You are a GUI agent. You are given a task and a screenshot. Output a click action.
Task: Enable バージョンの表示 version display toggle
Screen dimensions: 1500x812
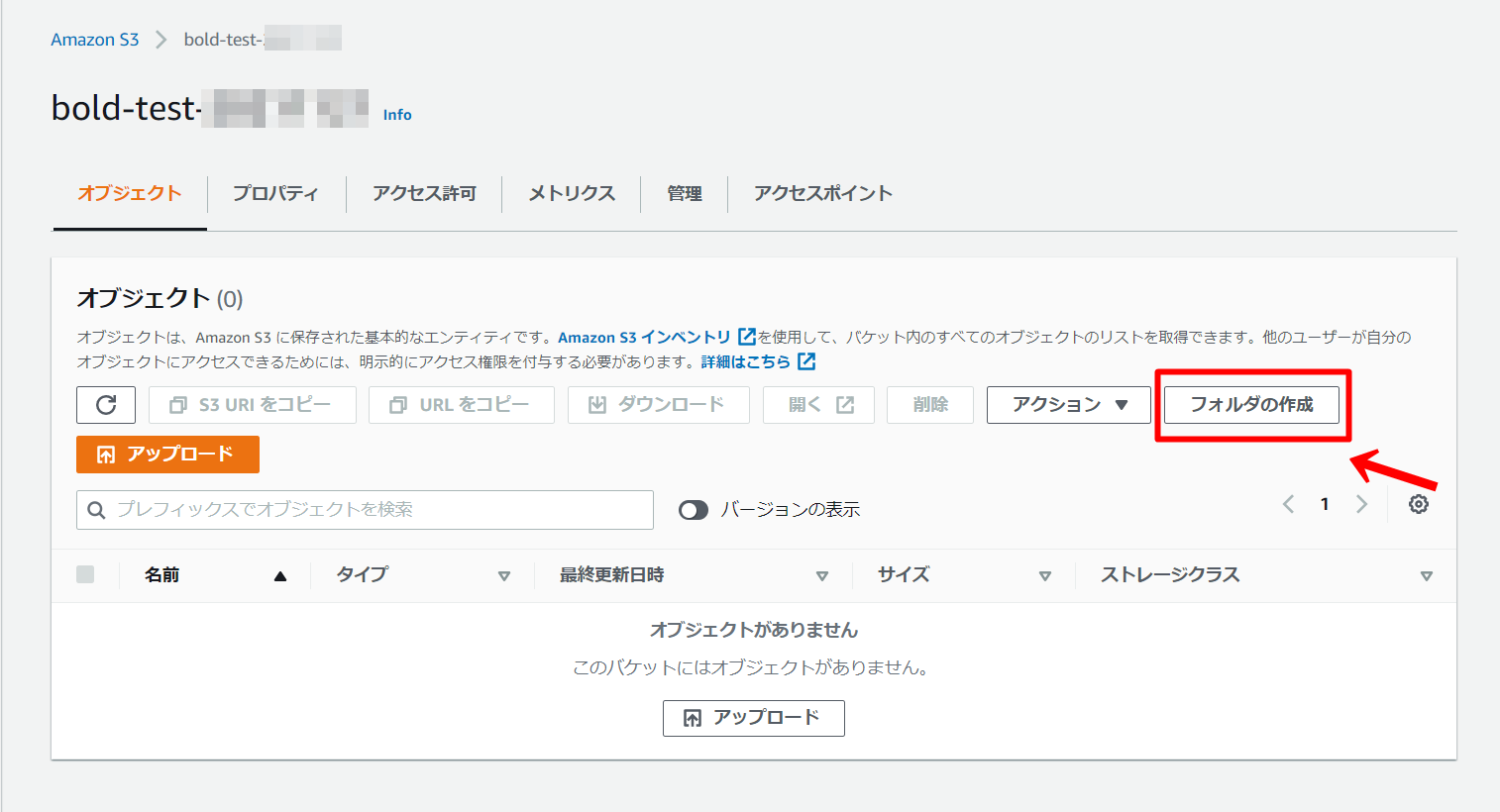coord(694,509)
